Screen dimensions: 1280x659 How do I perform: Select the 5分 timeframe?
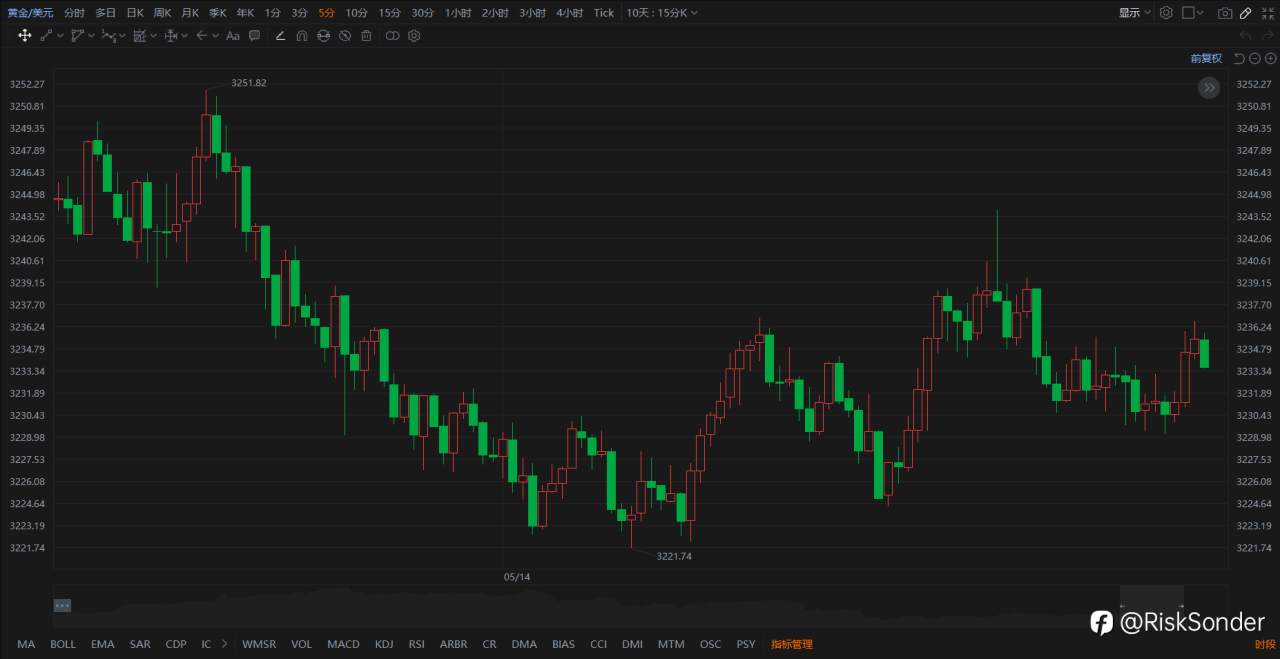tap(327, 13)
